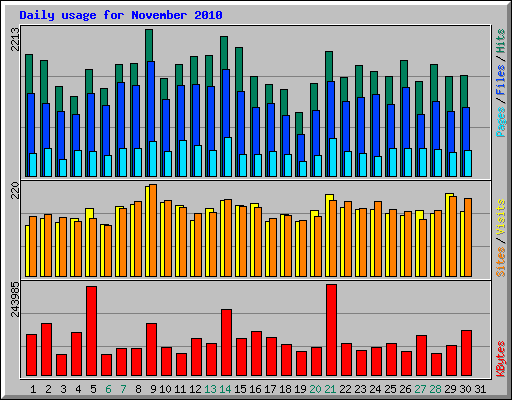Click the red KBytes bar for day 16
The height and width of the screenshot is (400, 512).
point(256,354)
